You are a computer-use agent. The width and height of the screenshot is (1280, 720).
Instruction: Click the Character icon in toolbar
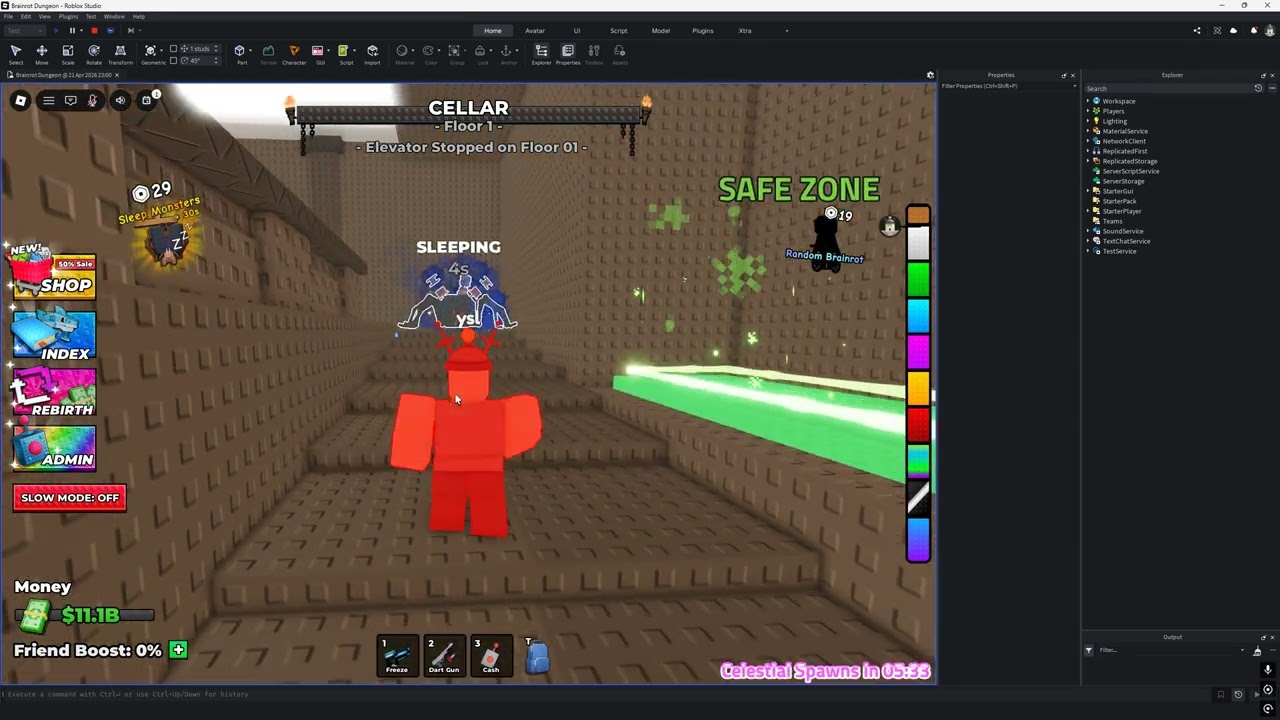click(x=294, y=54)
